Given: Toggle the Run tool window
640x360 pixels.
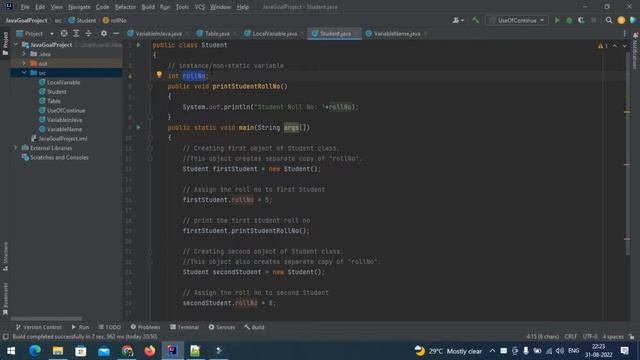Looking at the screenshot, I should [x=80, y=327].
